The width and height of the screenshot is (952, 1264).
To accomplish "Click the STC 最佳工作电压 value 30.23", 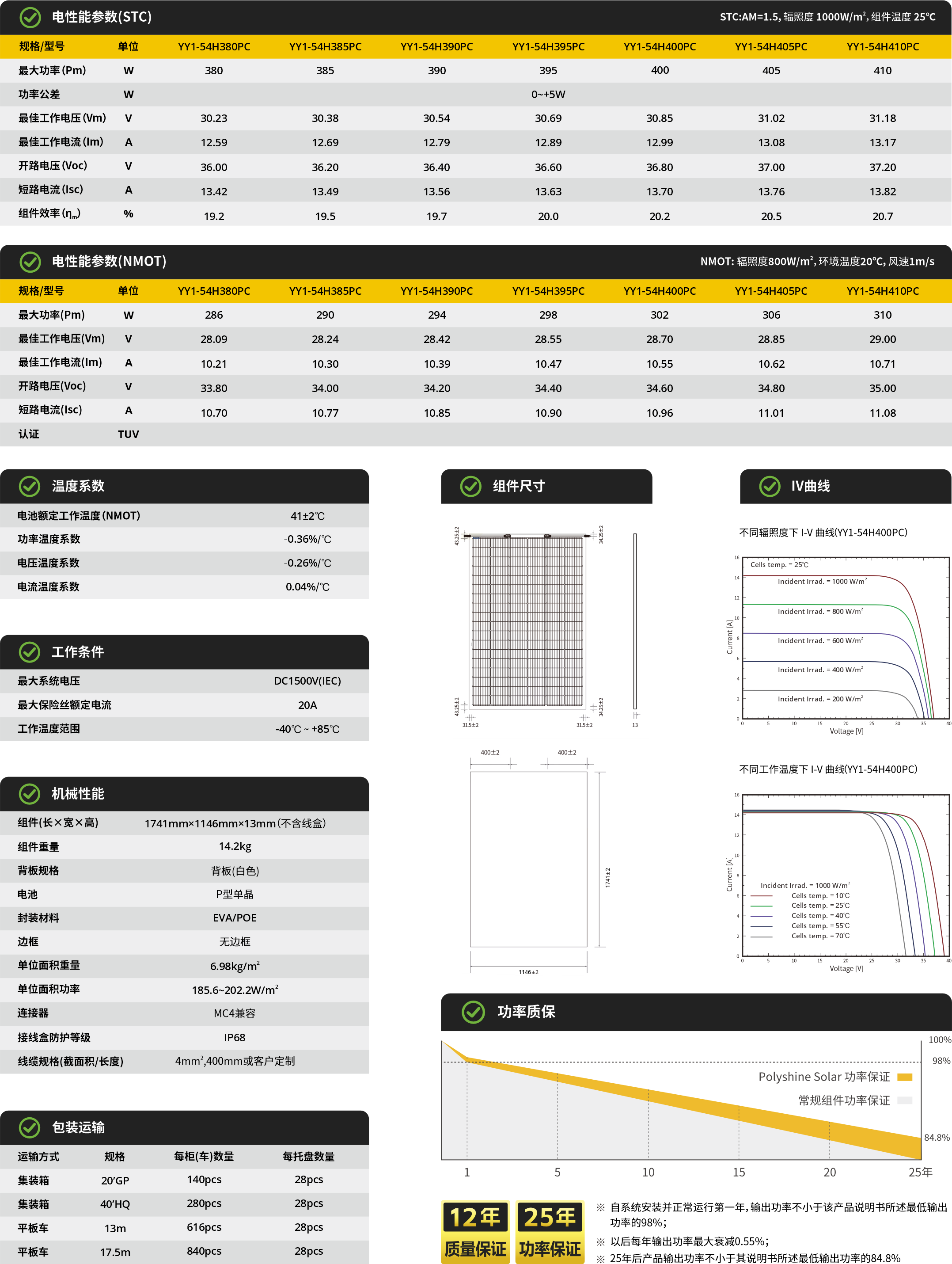I will point(214,118).
